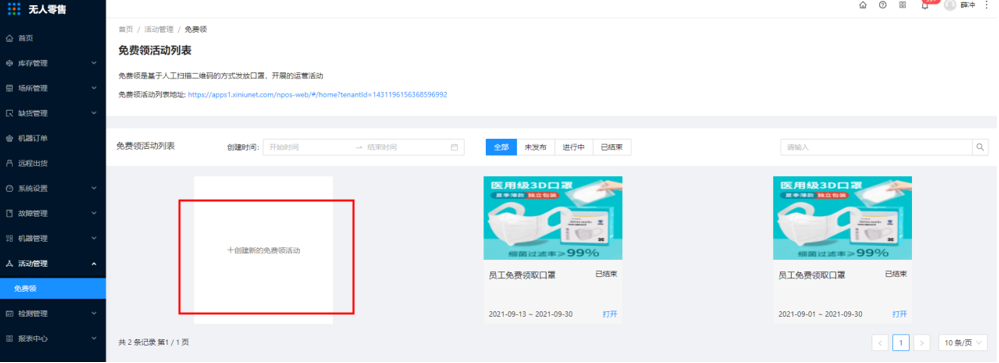The width and height of the screenshot is (999, 363).
Task: Open help via the question mark icon
Action: (882, 4)
